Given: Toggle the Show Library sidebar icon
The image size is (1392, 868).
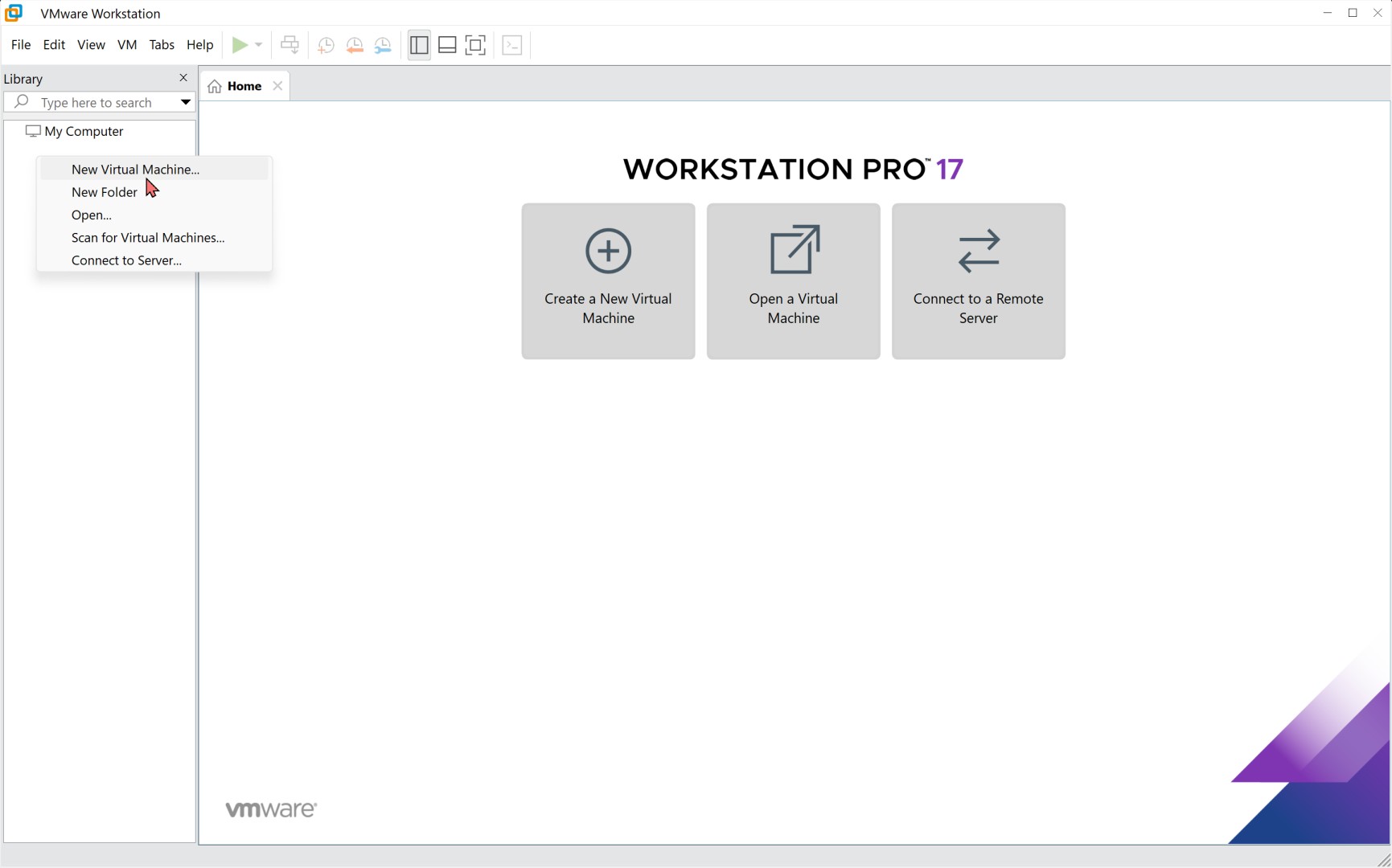Looking at the screenshot, I should (x=419, y=45).
